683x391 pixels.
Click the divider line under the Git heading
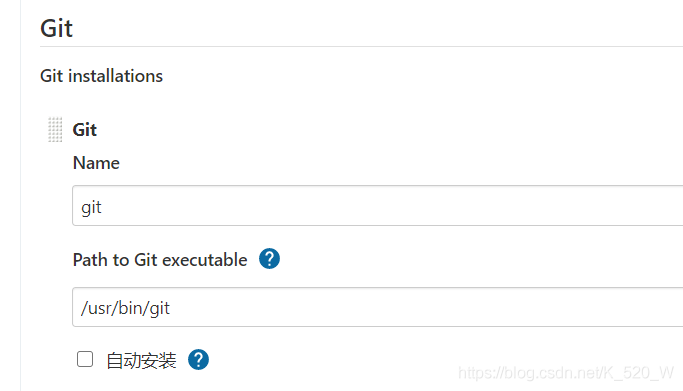[362, 46]
